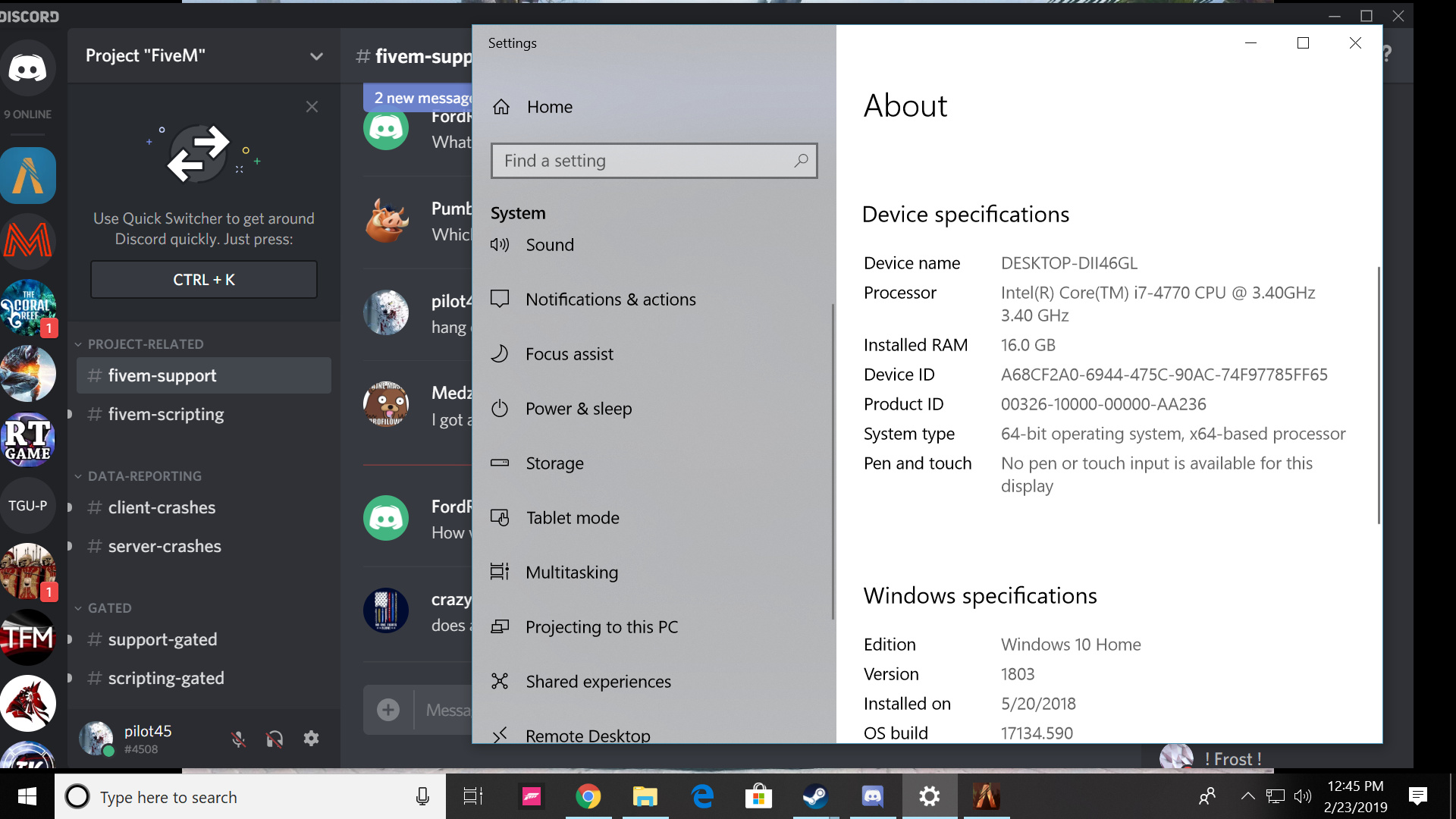Launch Steam from the taskbar

(815, 796)
